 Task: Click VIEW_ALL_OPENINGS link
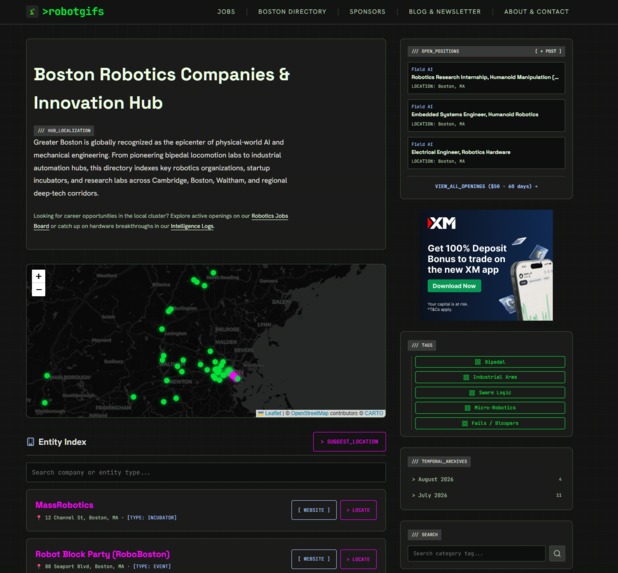click(486, 186)
